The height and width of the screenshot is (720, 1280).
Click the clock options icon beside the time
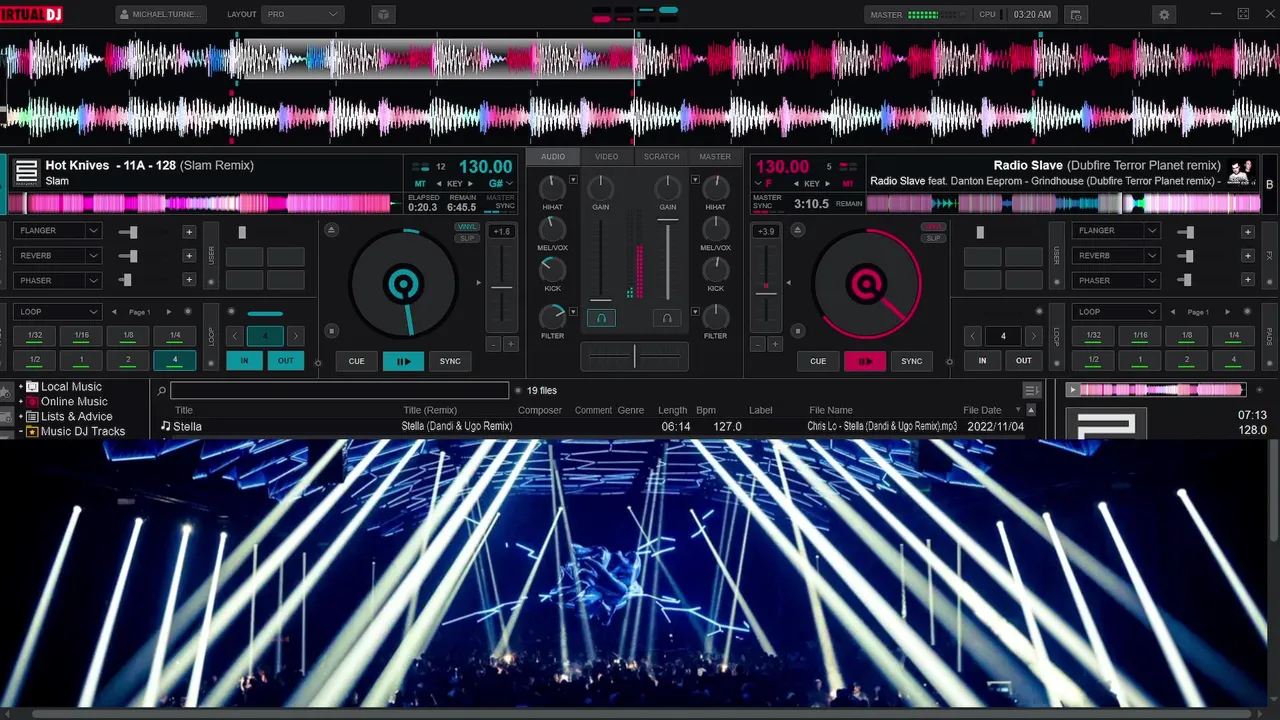[x=1076, y=15]
